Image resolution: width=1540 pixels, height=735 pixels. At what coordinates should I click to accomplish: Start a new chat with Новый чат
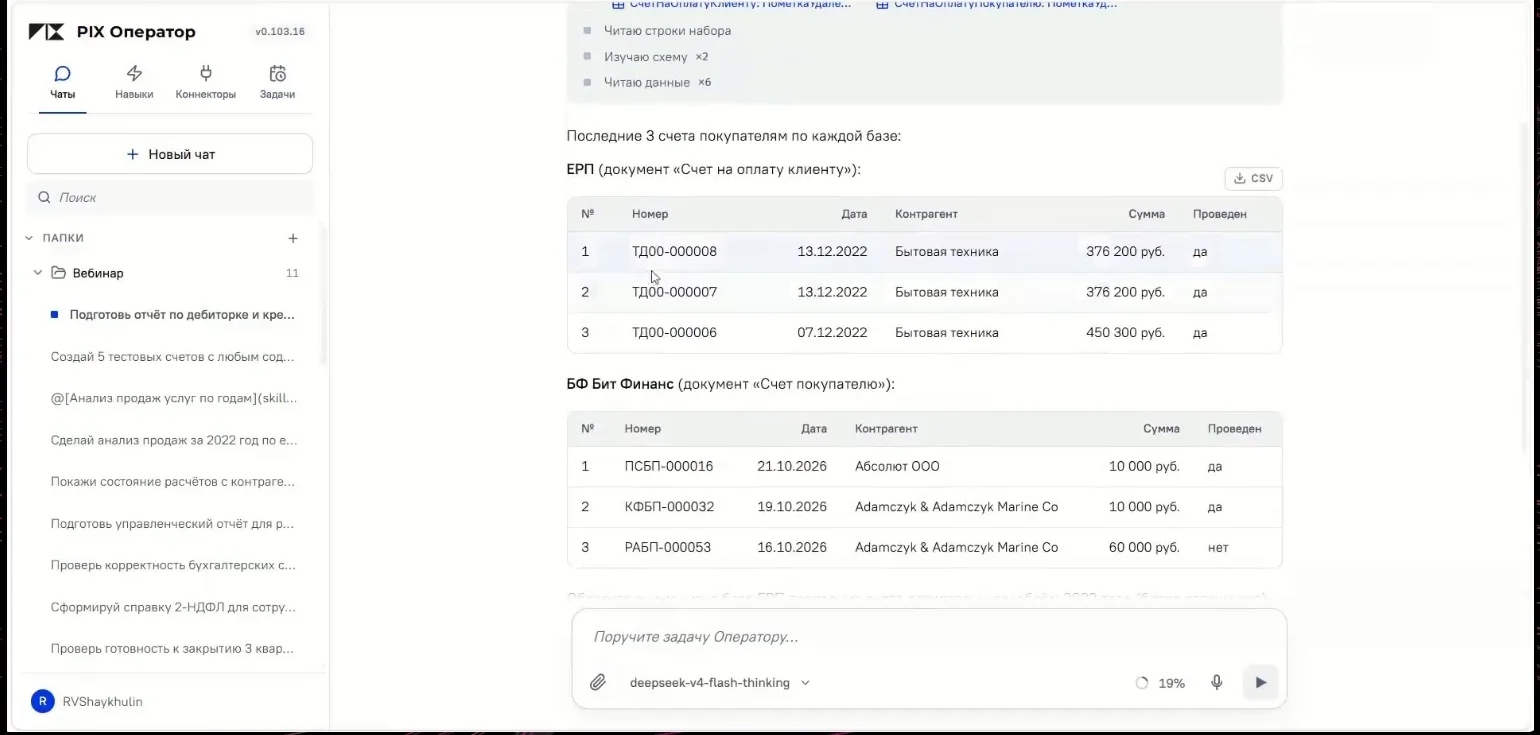(x=170, y=154)
